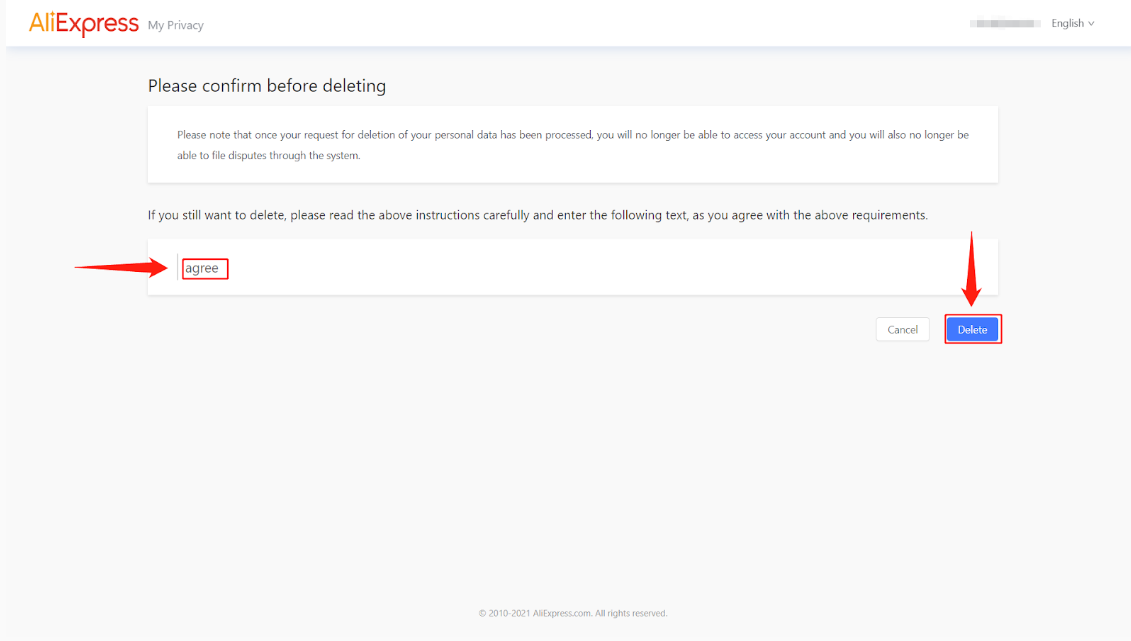
Task: Focus the agree confirmation text field
Action: coord(573,268)
